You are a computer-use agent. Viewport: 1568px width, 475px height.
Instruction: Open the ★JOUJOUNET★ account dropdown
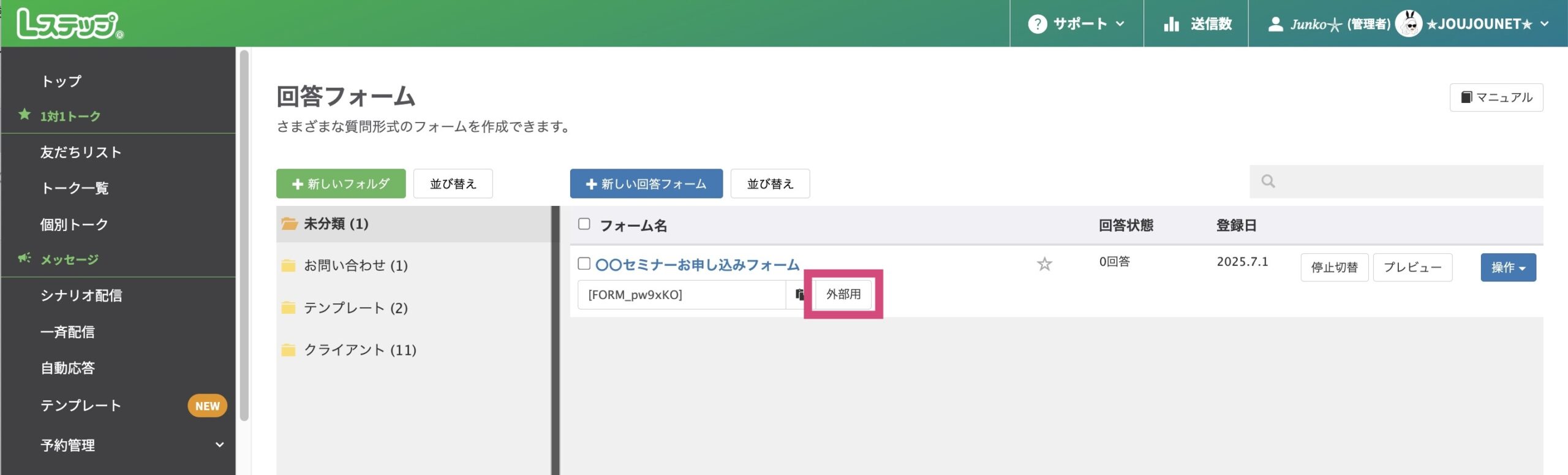pos(1478,24)
